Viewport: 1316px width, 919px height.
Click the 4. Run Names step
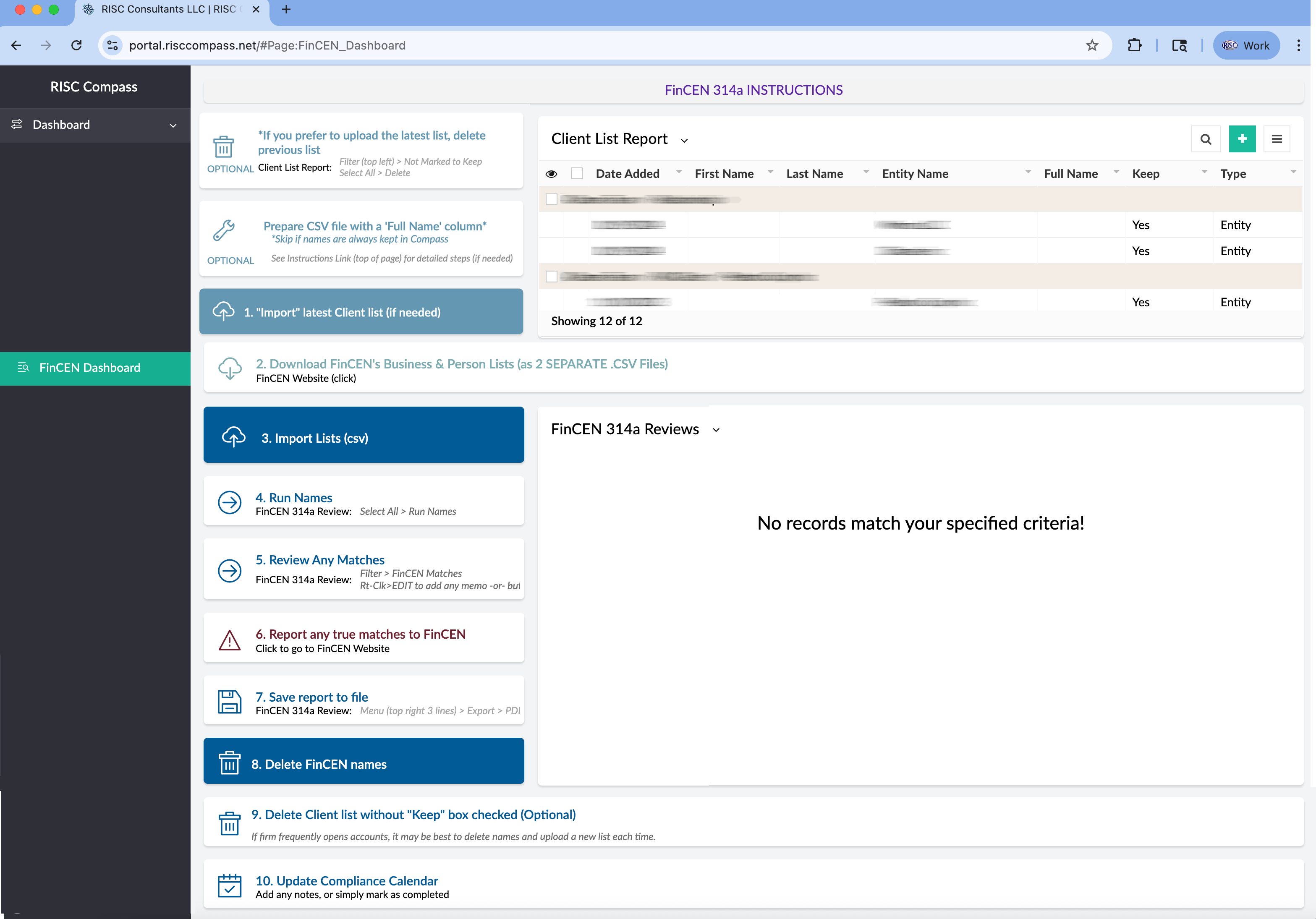pos(293,497)
